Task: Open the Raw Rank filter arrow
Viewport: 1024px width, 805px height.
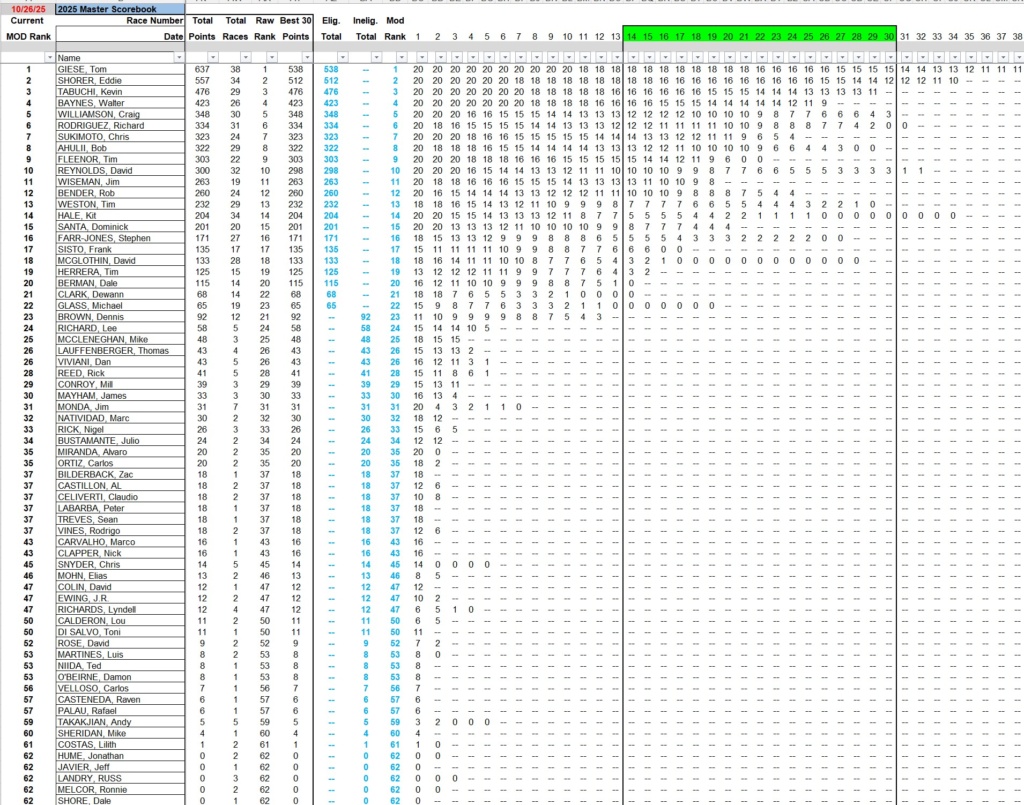Action: [x=274, y=57]
